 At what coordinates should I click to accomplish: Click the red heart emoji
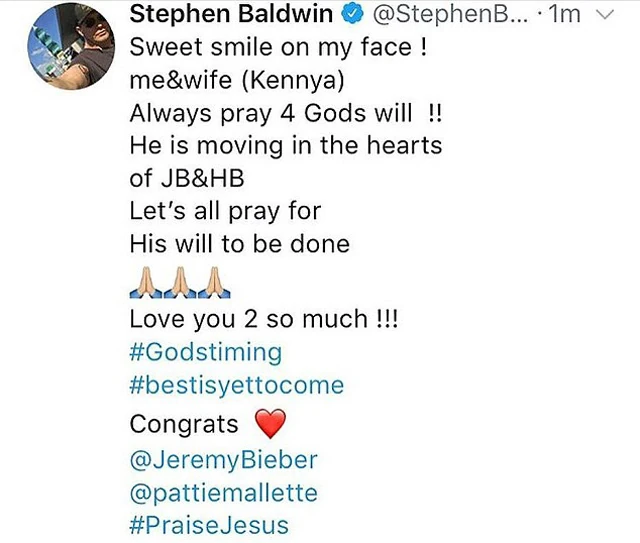tap(270, 424)
